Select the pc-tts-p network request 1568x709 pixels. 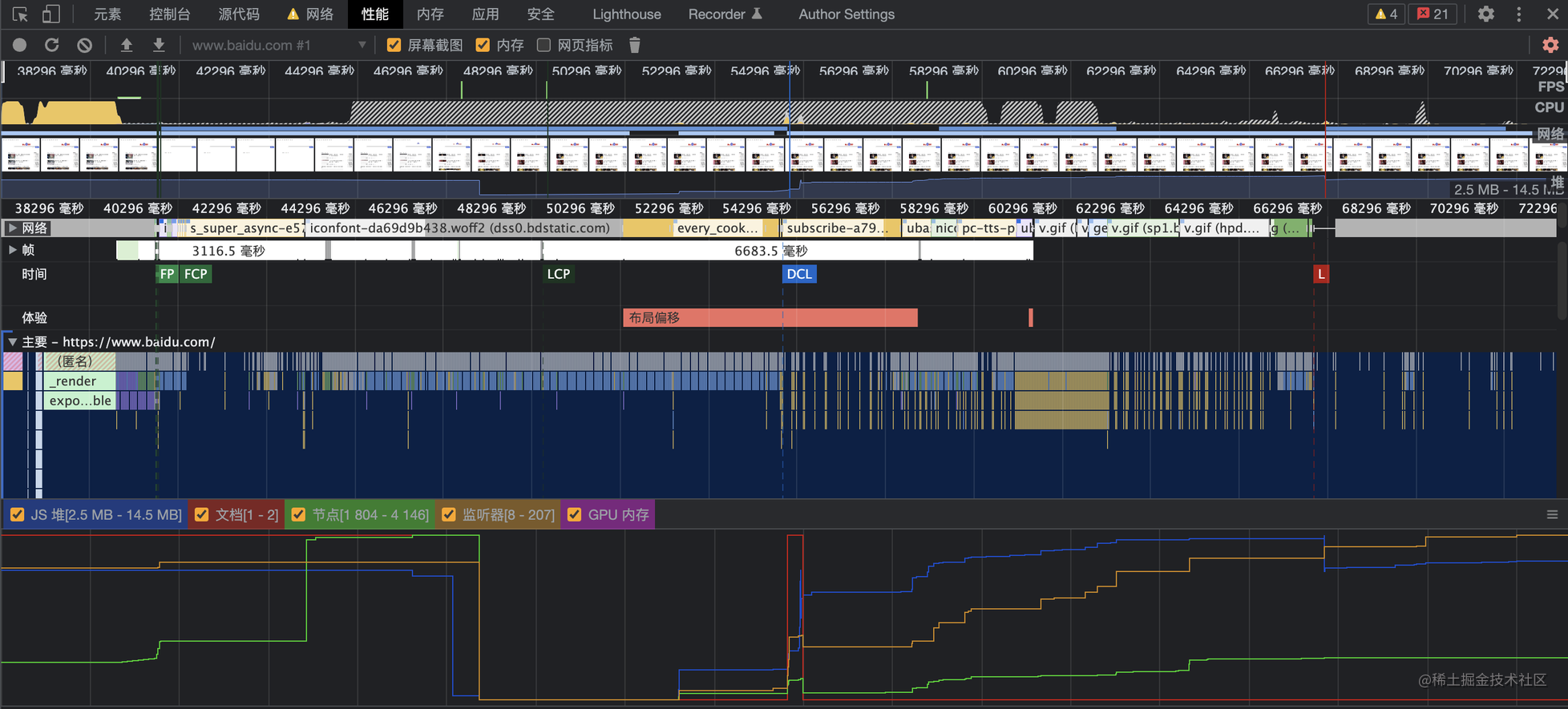pyautogui.click(x=988, y=228)
